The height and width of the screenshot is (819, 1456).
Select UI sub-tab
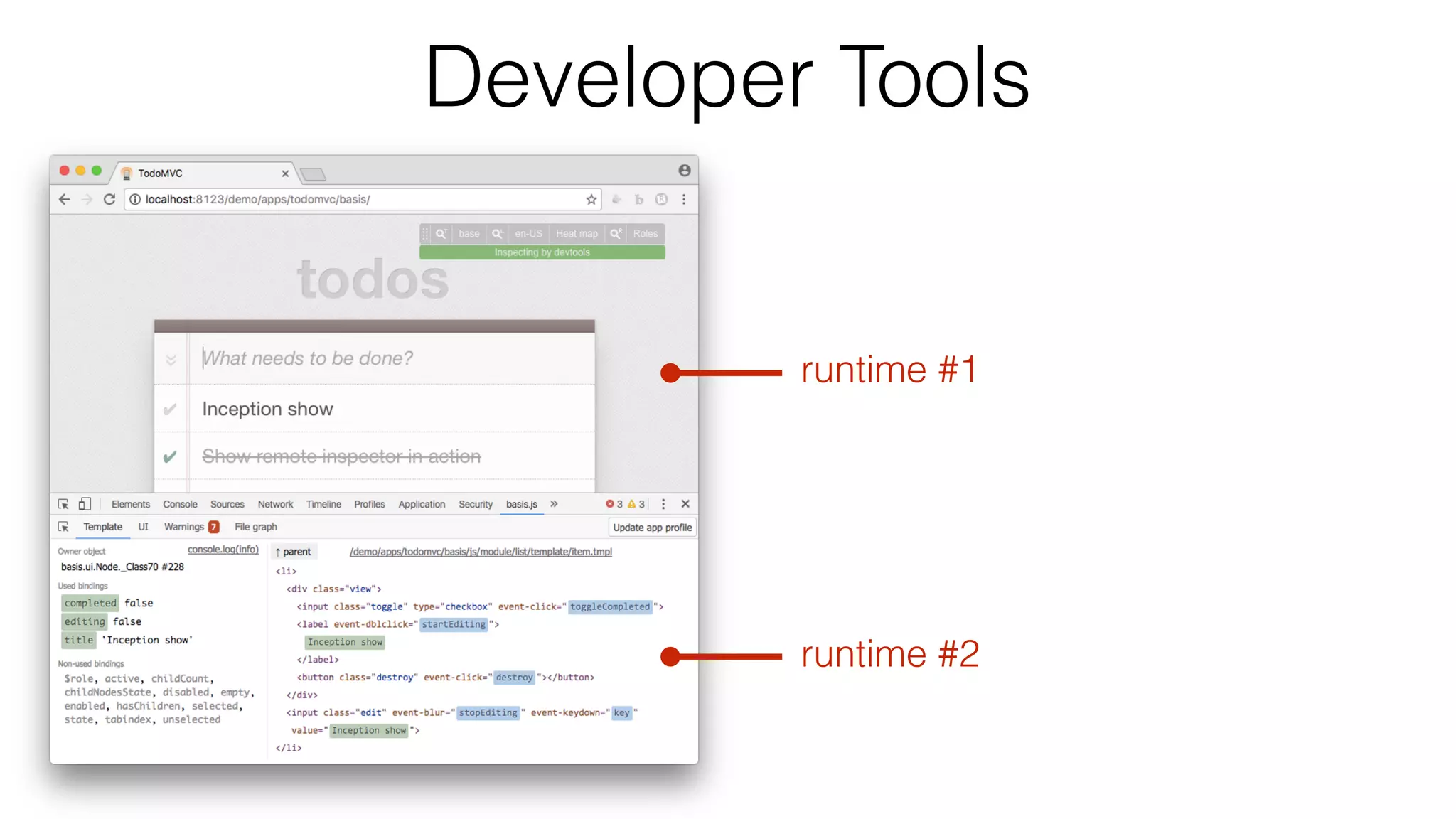(144, 527)
